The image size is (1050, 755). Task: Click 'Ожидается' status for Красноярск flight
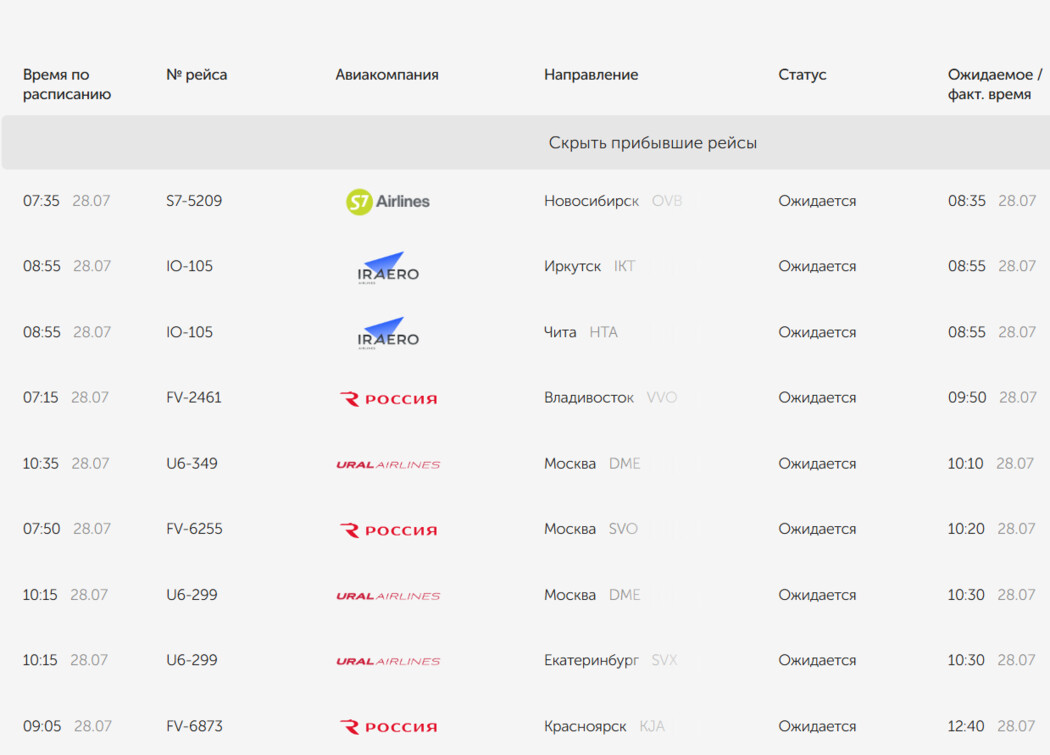point(817,726)
